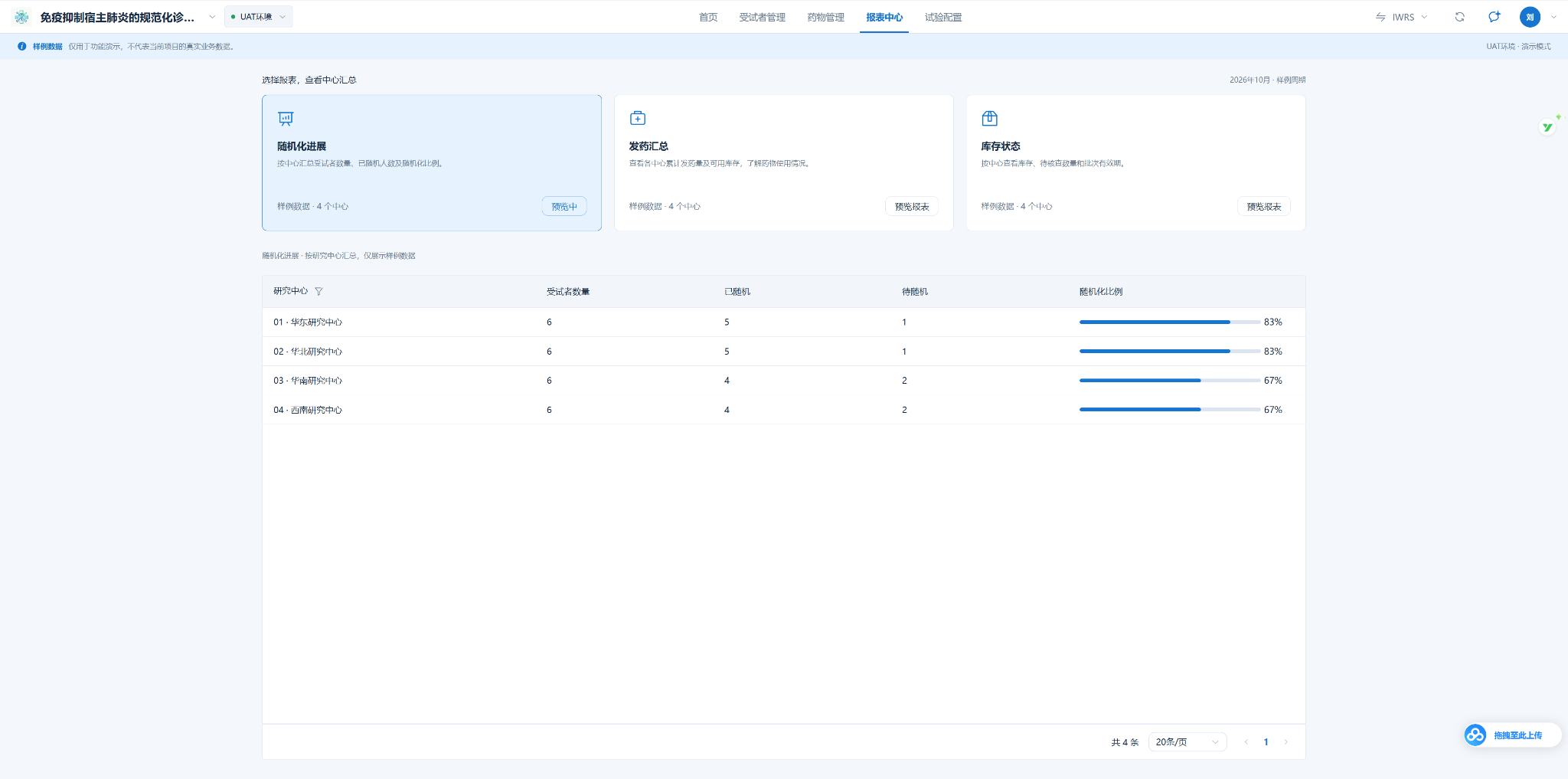Viewport: 1568px width, 779px height.
Task: Open the 20条/页 page size dropdown
Action: pos(1187,742)
